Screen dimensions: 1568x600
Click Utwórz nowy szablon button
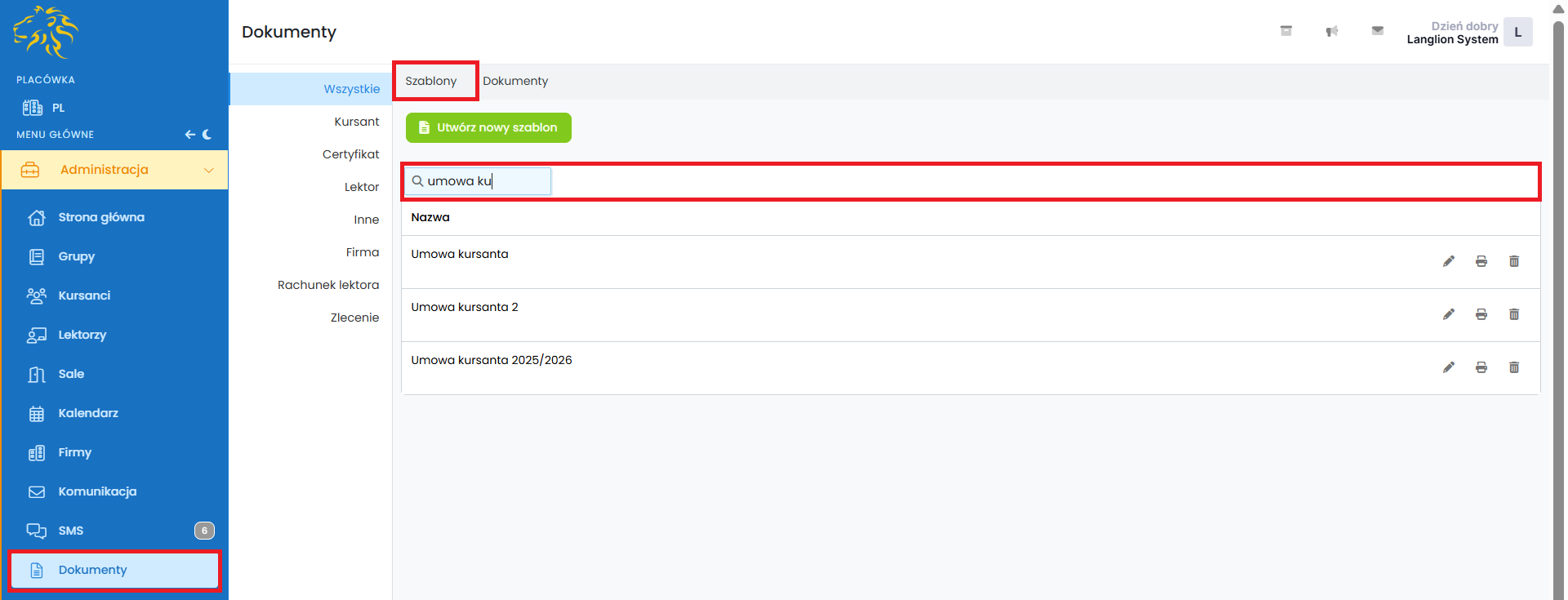coord(488,127)
